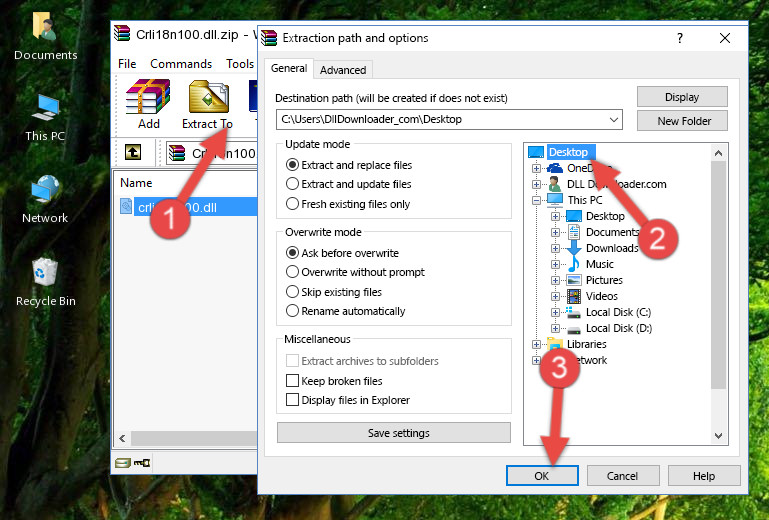The width and height of the screenshot is (769, 520).
Task: Click the Name column header in WinRAR
Action: click(x=136, y=183)
